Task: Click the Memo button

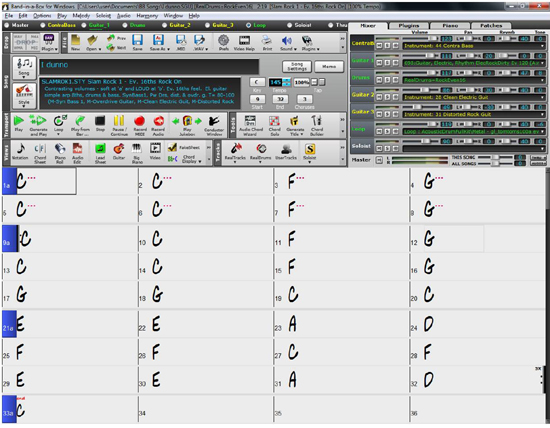Action: 329,66
